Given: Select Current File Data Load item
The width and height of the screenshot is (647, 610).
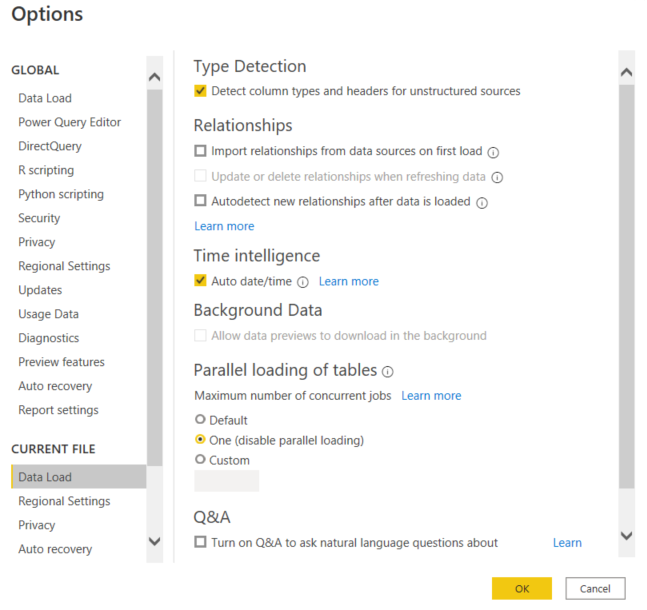Looking at the screenshot, I should click(x=79, y=477).
